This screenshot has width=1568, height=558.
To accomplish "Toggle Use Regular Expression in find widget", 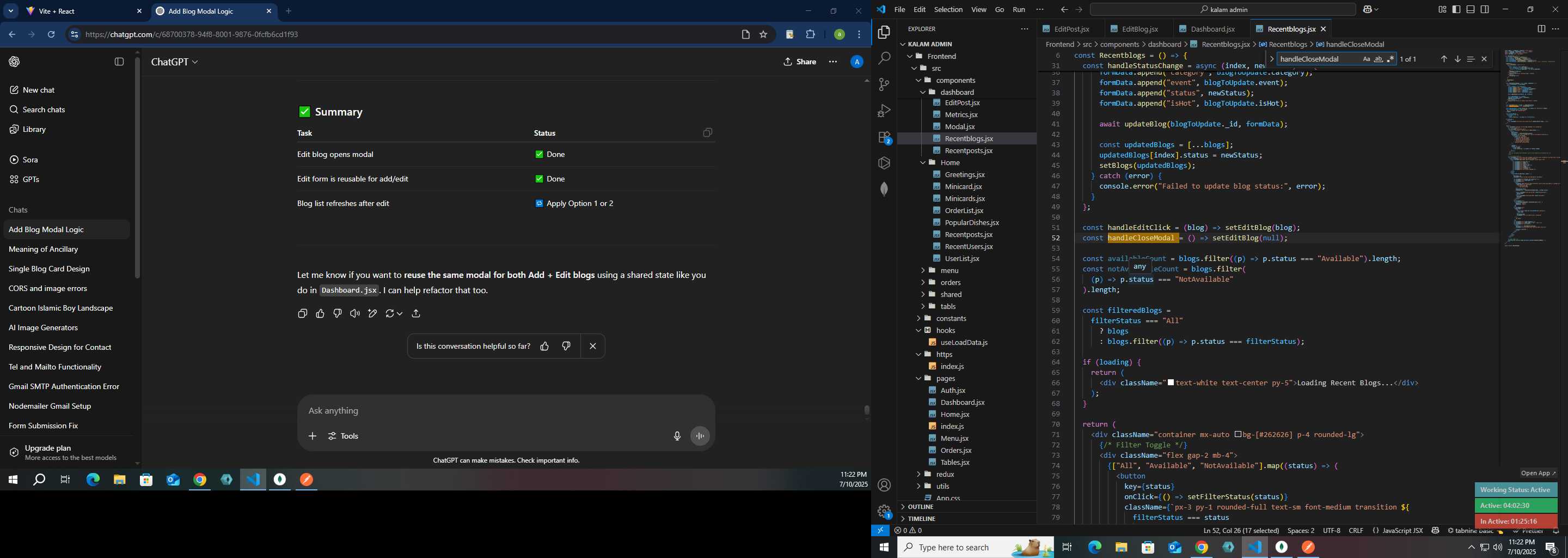I will [x=1391, y=59].
